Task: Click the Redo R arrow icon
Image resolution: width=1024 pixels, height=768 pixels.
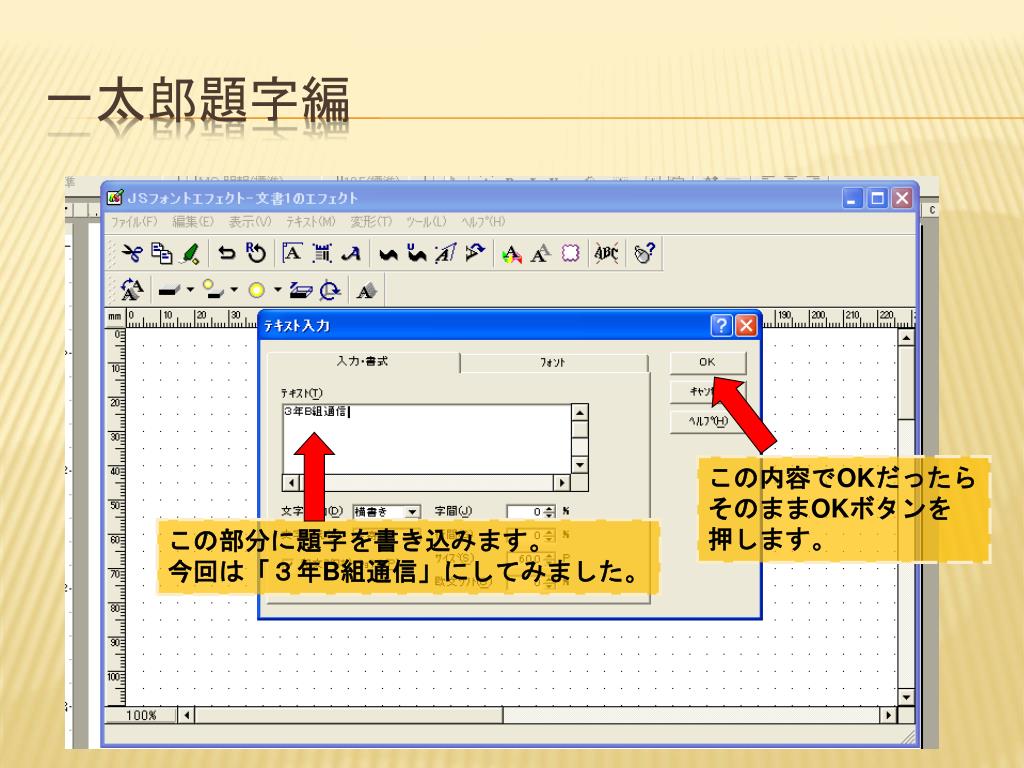Action: pos(255,253)
